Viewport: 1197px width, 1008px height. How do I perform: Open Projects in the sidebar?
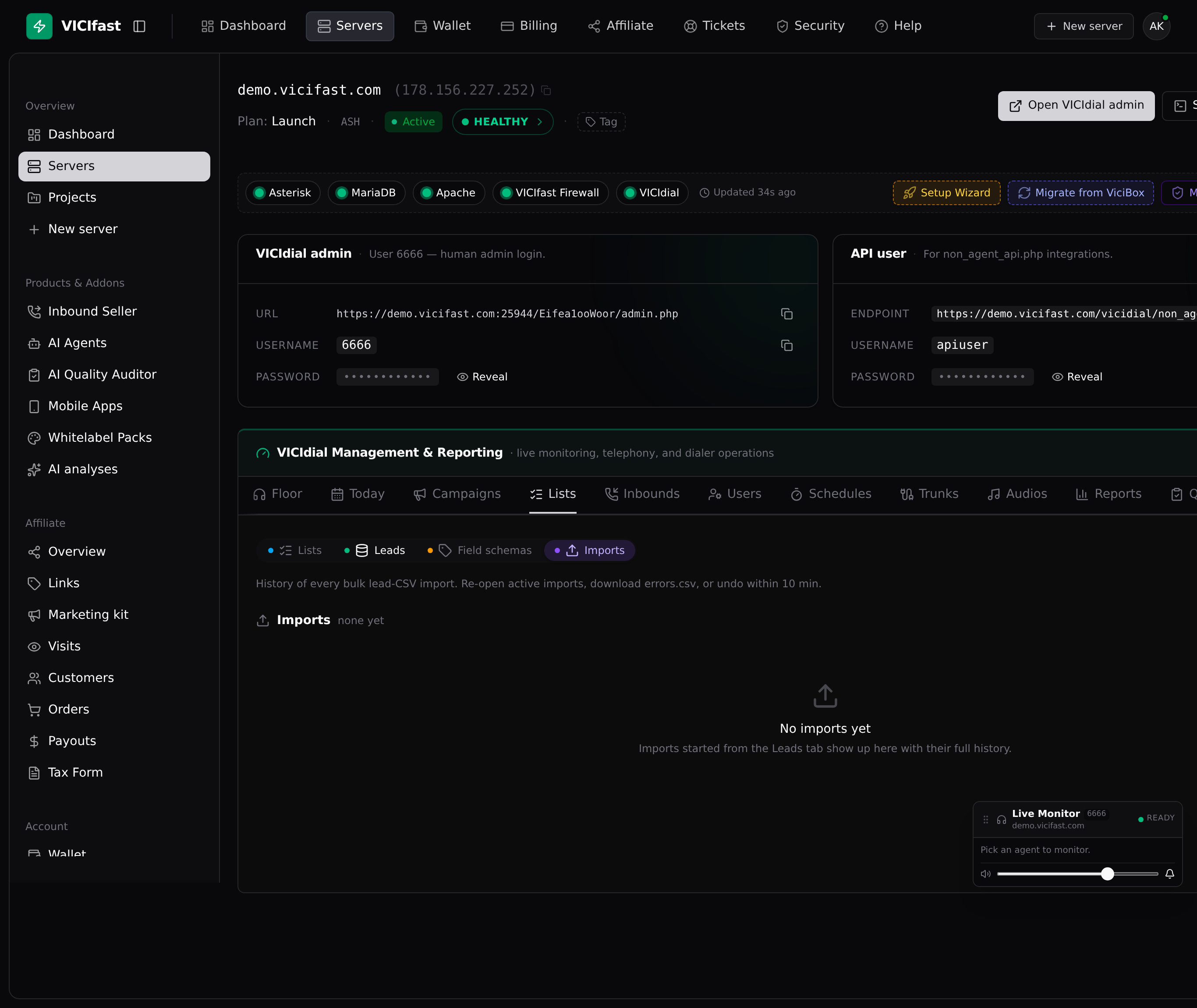(x=114, y=198)
